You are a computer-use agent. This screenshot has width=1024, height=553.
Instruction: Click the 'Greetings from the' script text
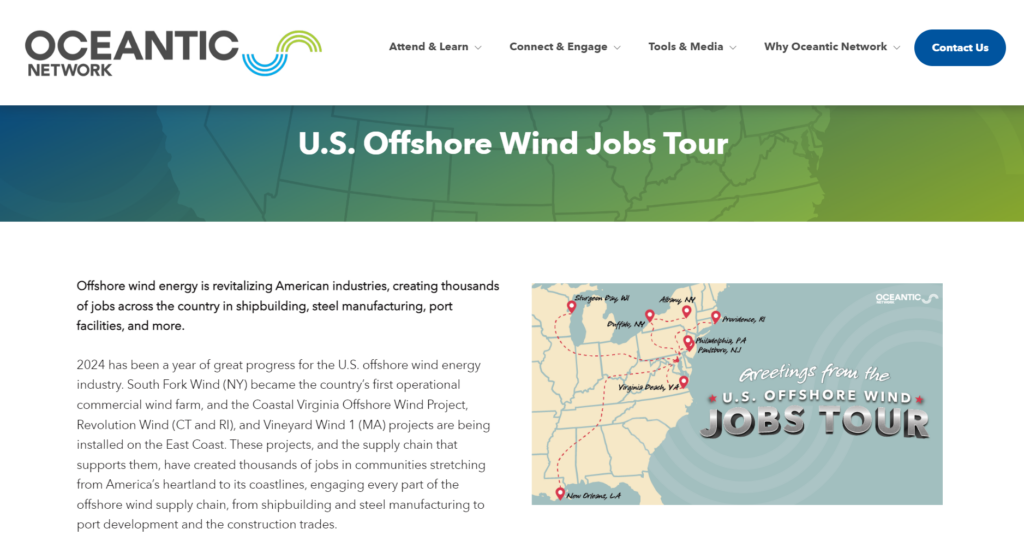[814, 374]
